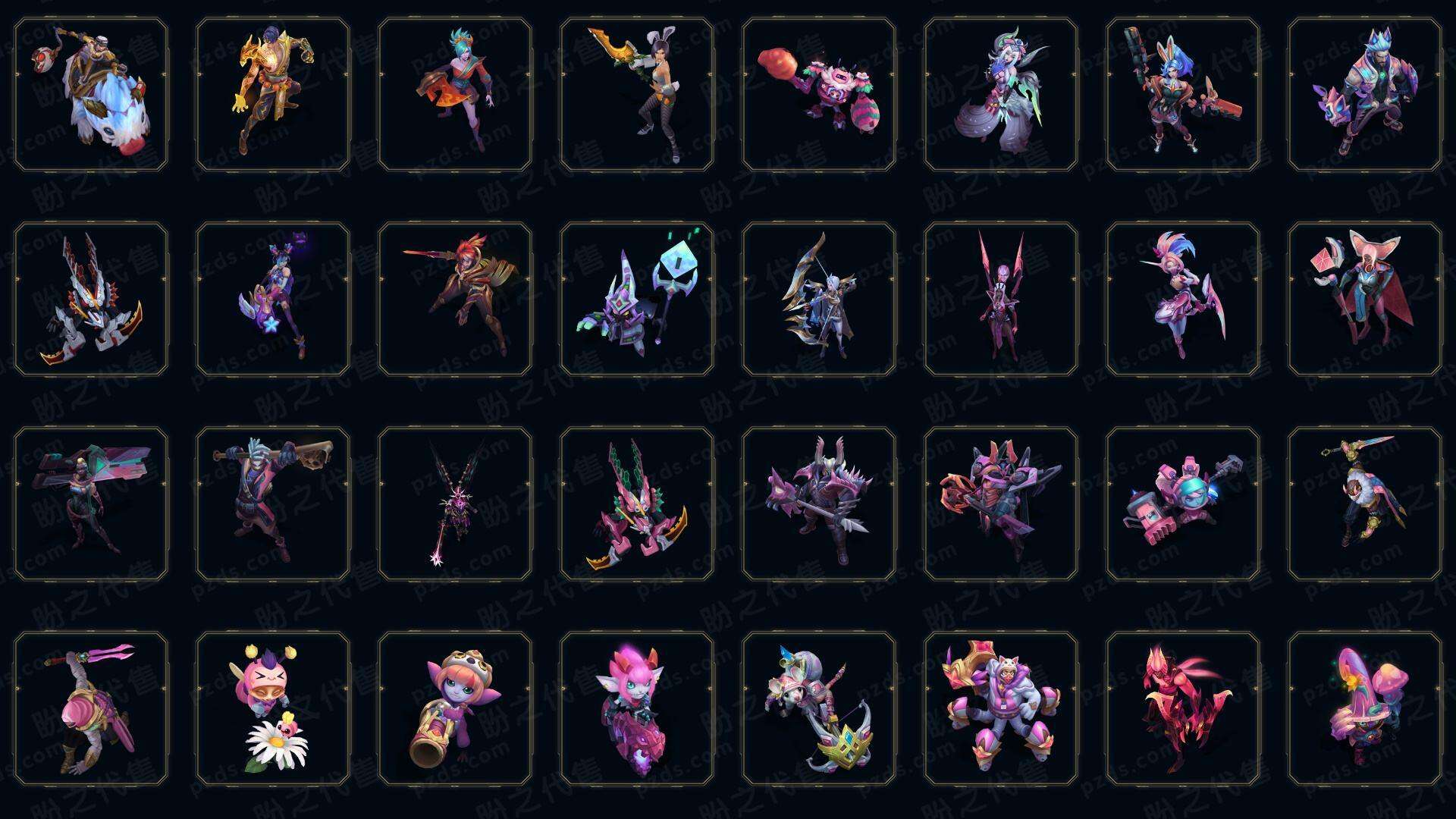
Task: Choose the bunny-eared girl with golden sword
Action: coord(637,94)
